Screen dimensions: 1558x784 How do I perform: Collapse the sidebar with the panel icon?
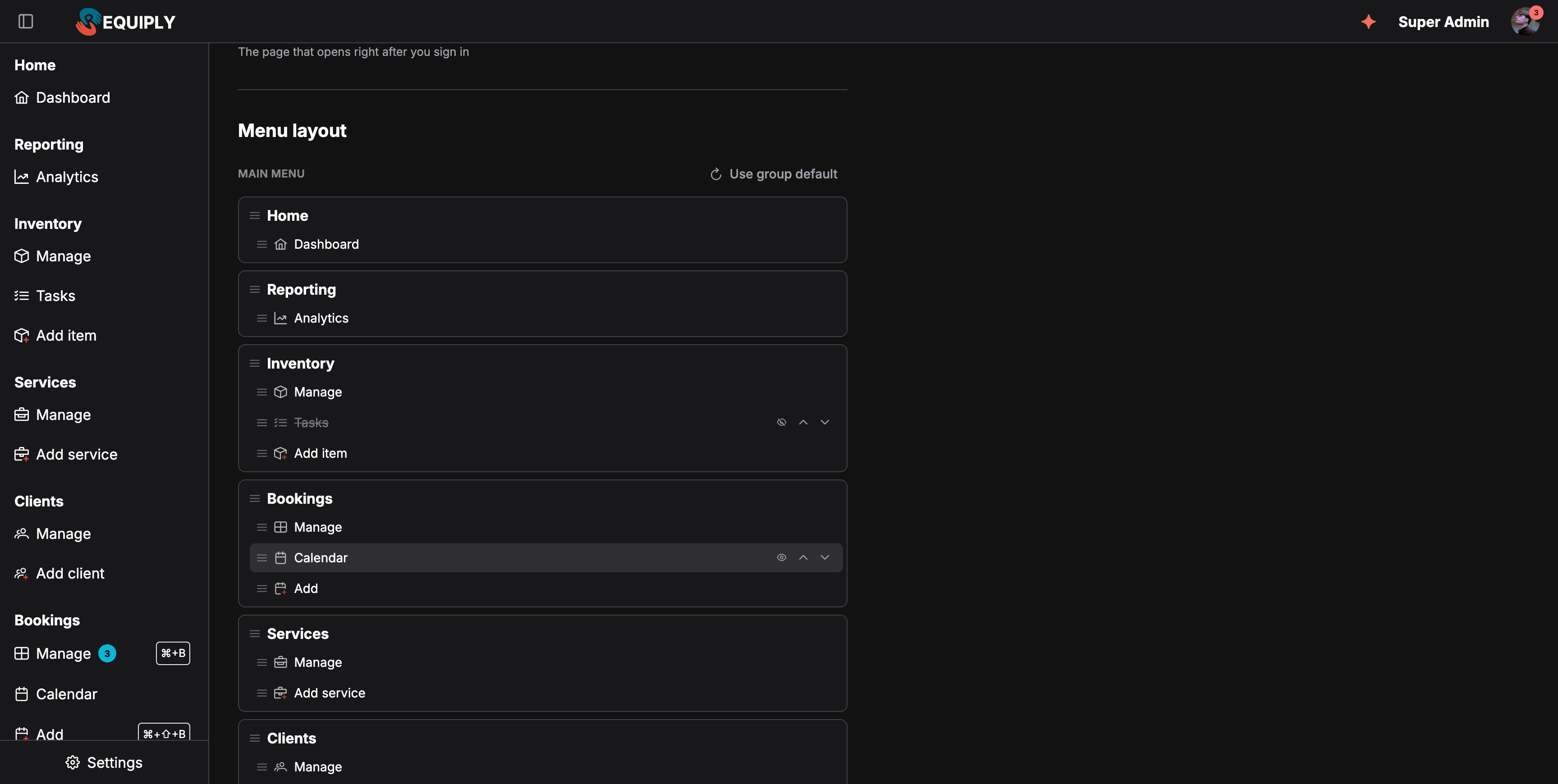coord(25,22)
